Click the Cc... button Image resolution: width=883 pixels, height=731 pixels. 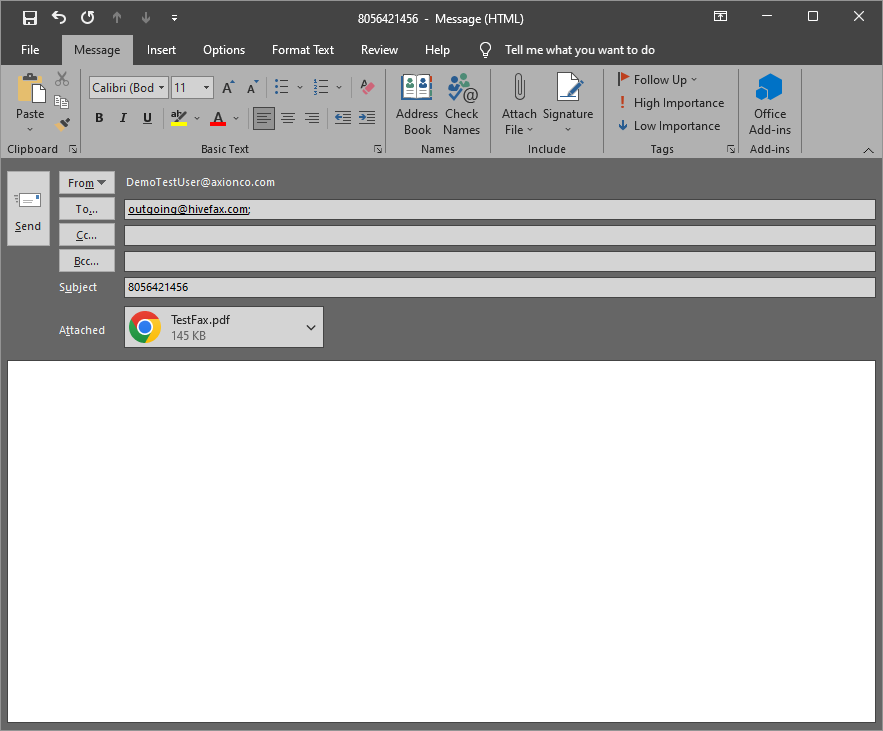coord(87,235)
